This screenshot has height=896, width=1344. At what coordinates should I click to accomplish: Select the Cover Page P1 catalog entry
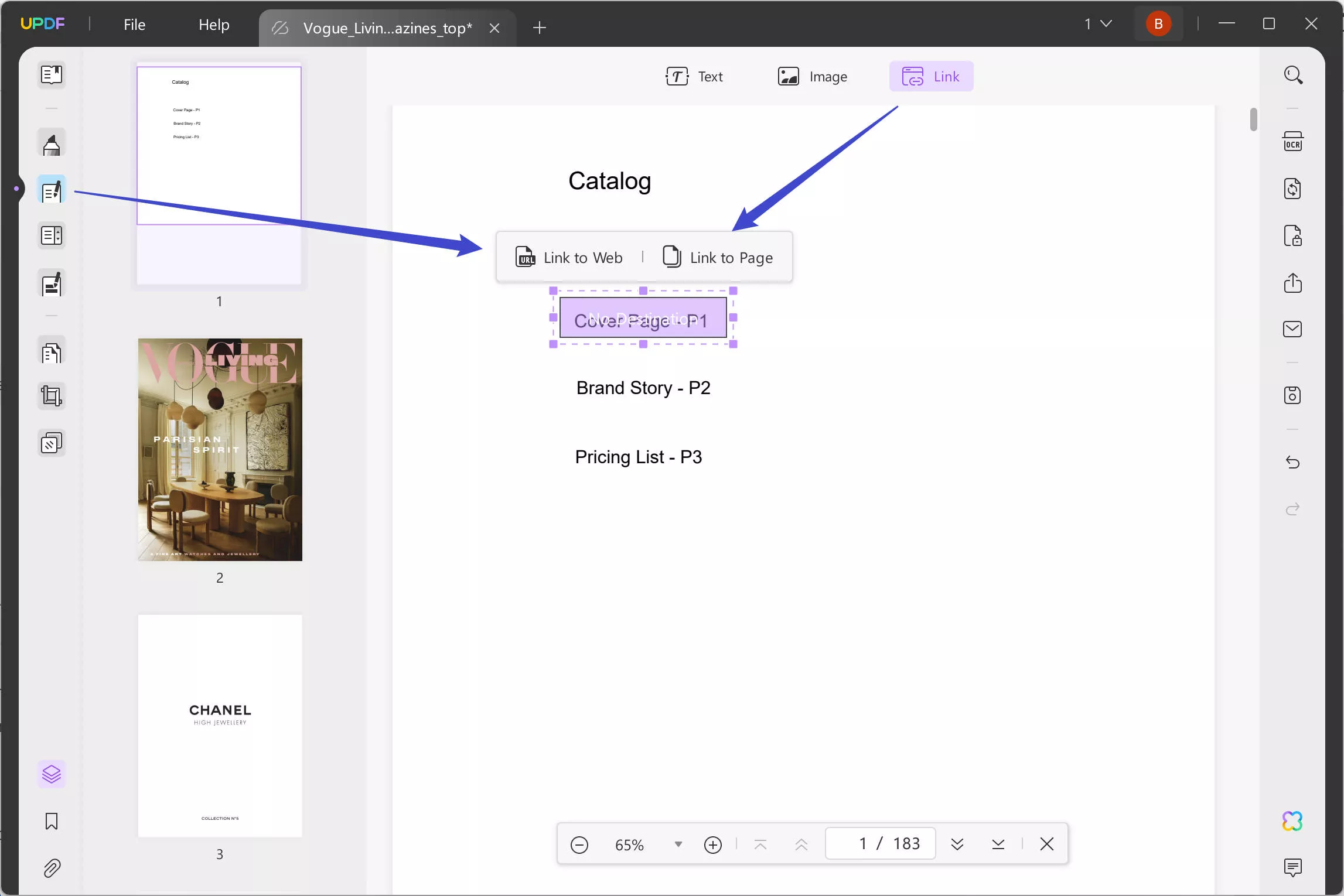pos(641,318)
